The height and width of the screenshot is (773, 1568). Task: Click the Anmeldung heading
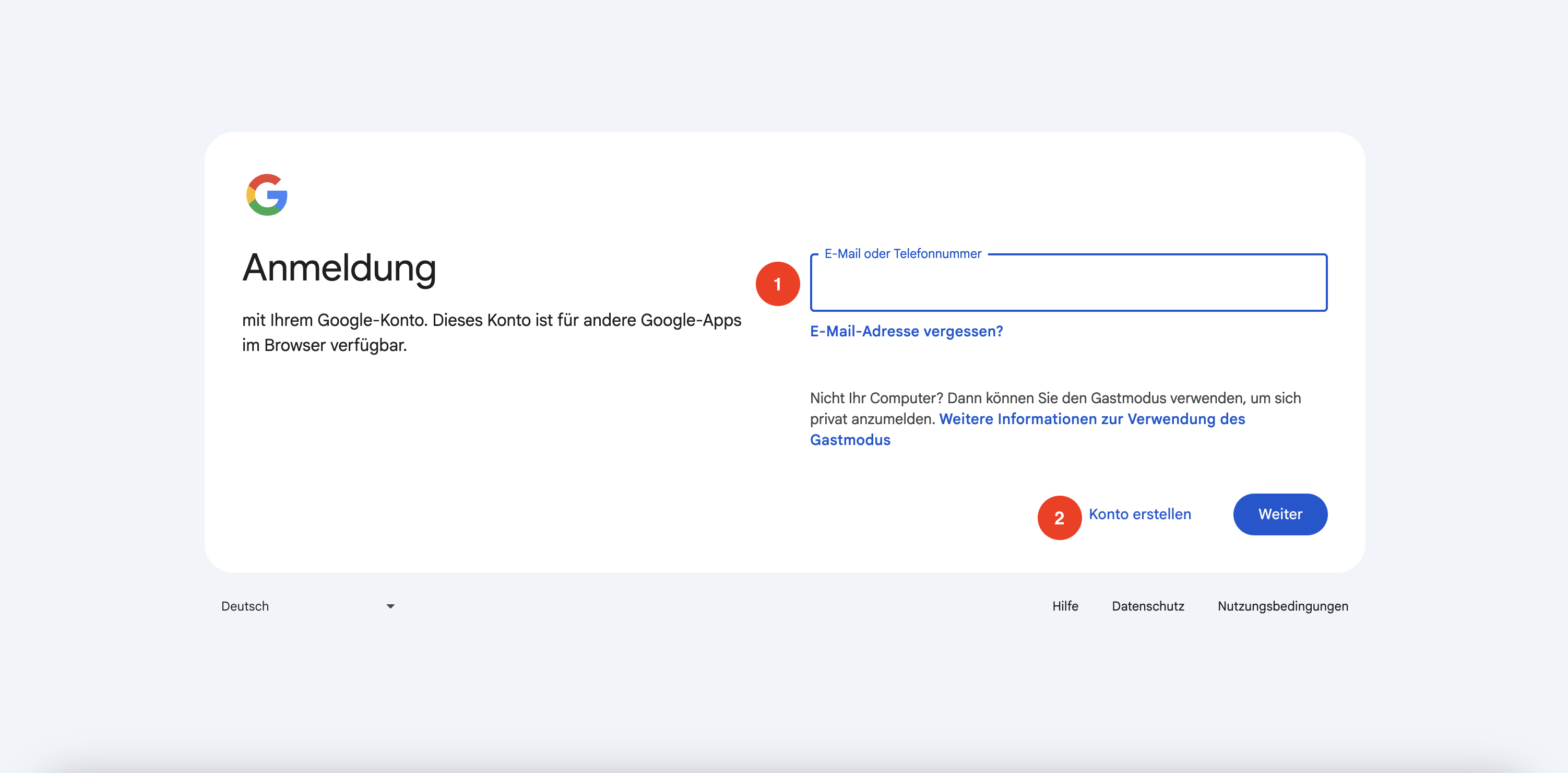coord(339,268)
